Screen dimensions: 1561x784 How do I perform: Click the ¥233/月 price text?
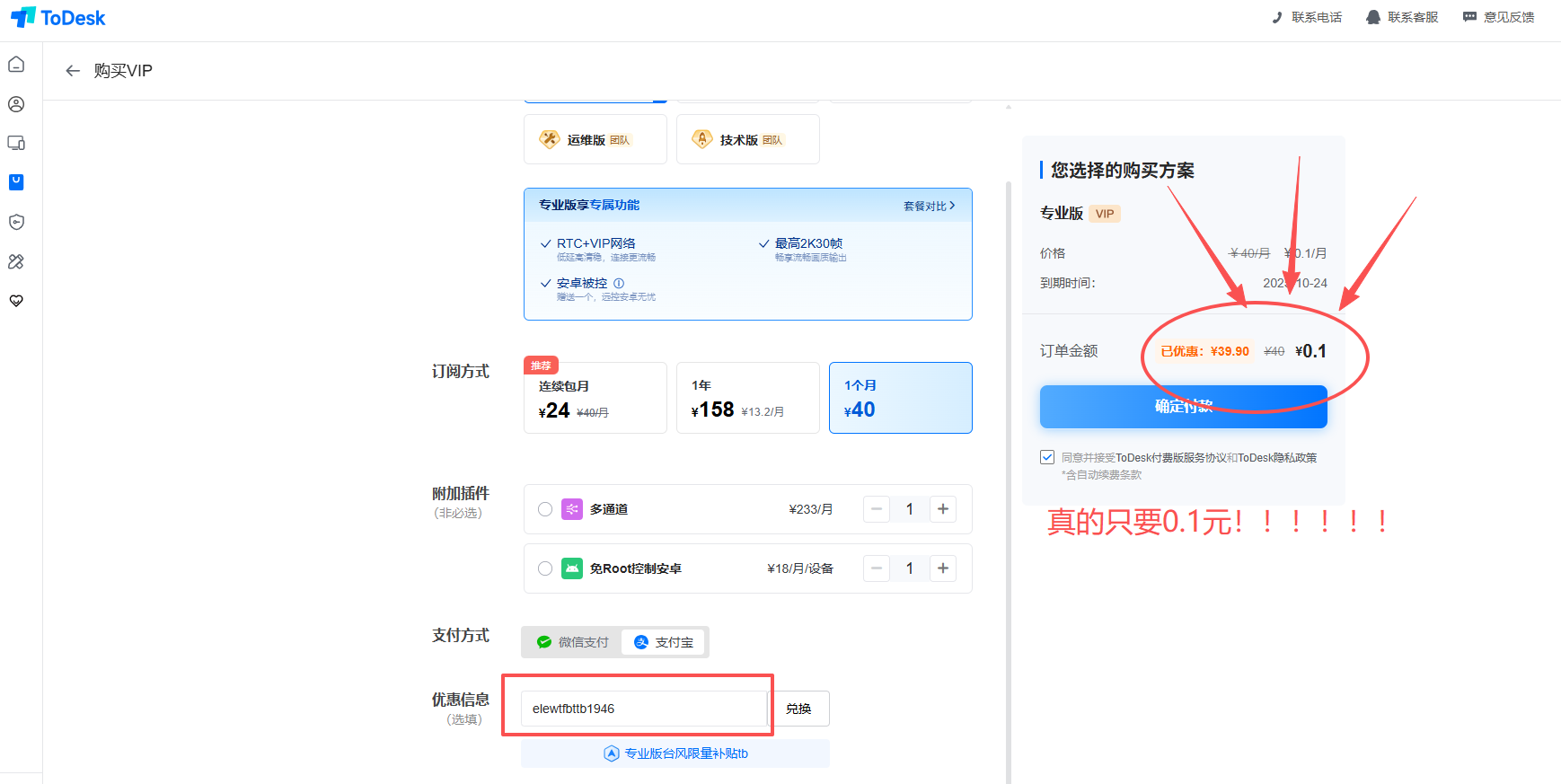[x=811, y=509]
